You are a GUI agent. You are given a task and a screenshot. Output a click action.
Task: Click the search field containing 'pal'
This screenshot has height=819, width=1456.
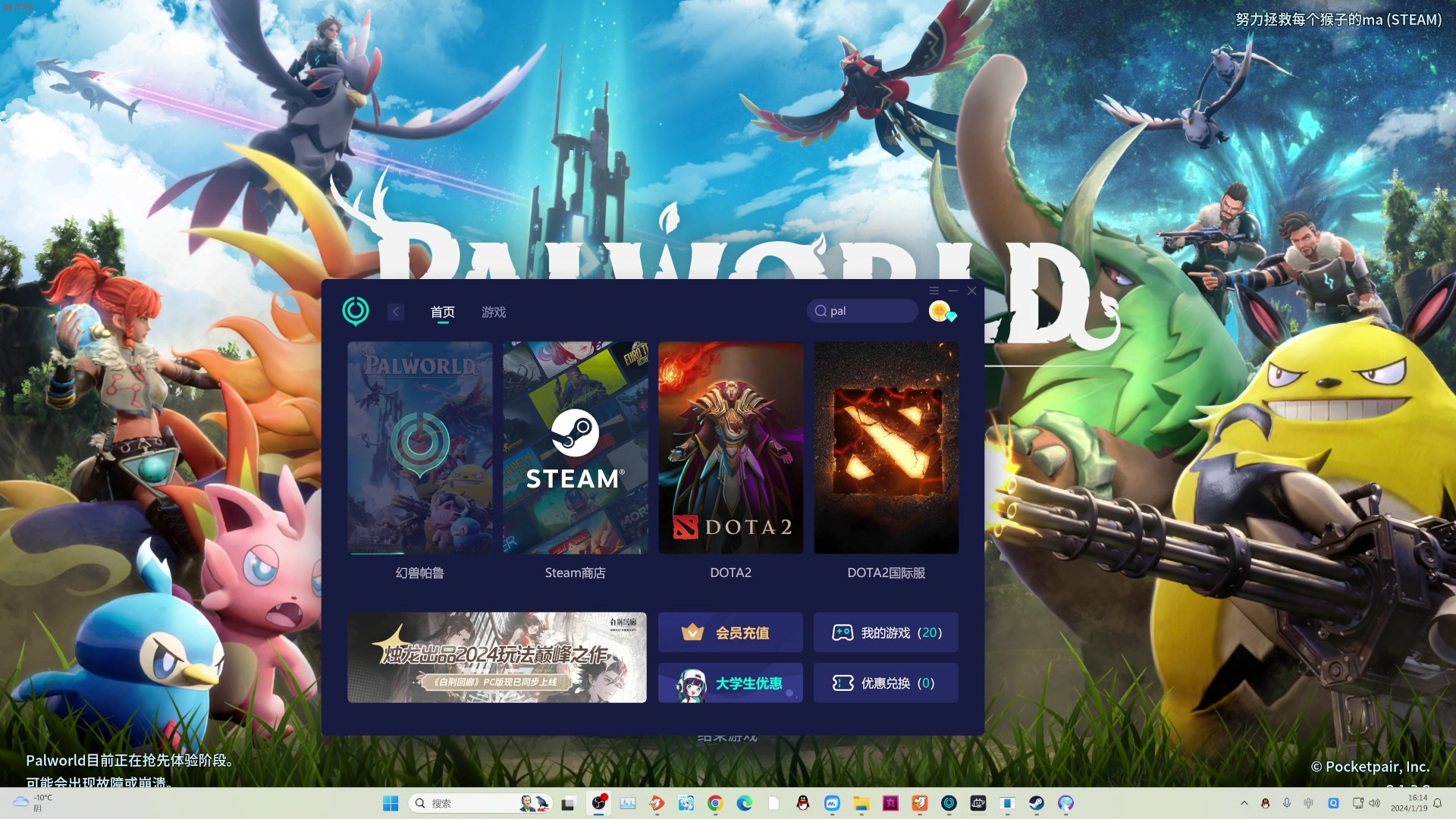pos(863,311)
